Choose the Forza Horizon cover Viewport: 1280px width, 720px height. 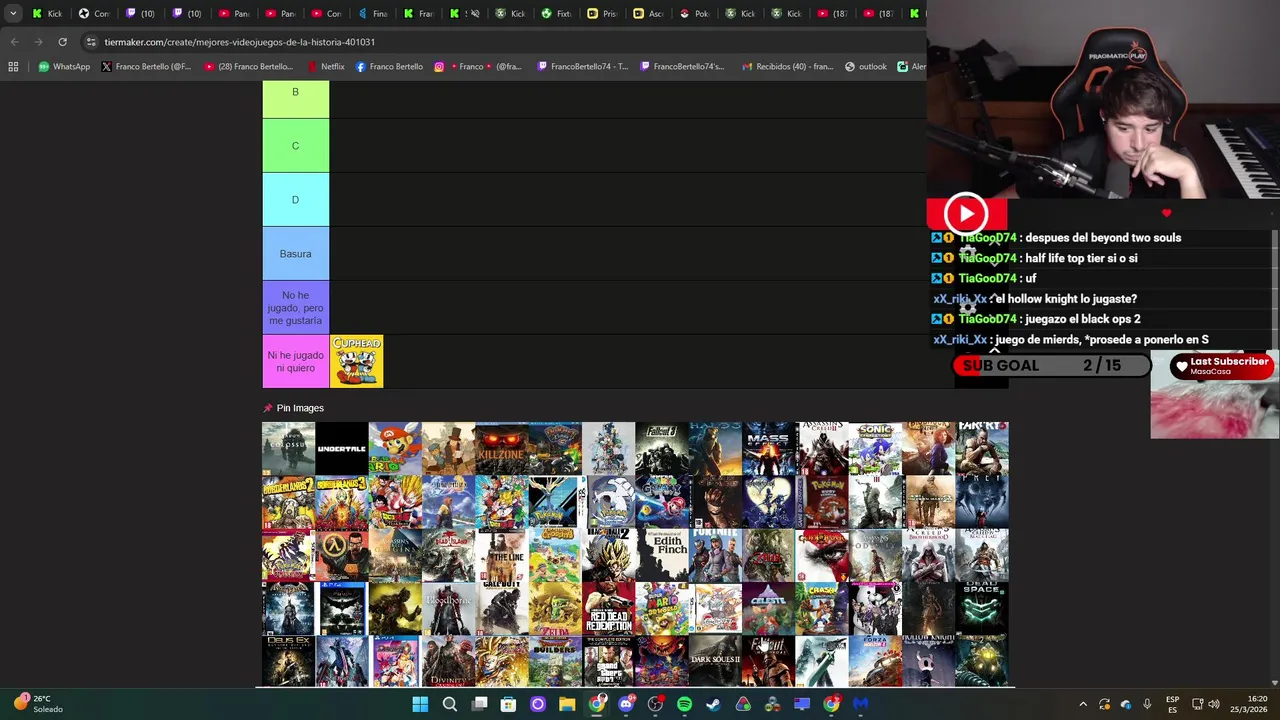(875, 661)
